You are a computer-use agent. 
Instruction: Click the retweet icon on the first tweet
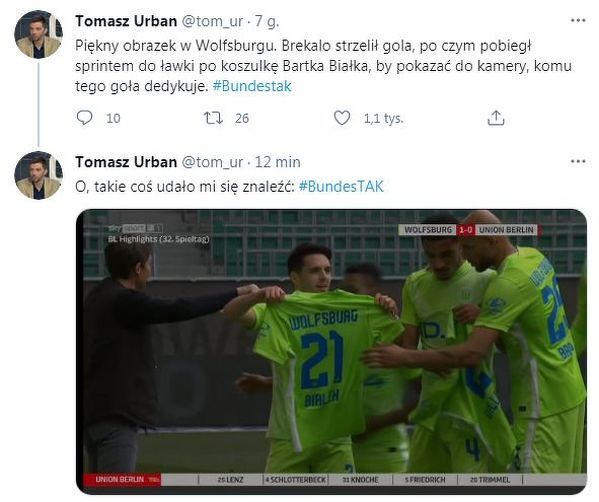pyautogui.click(x=213, y=118)
